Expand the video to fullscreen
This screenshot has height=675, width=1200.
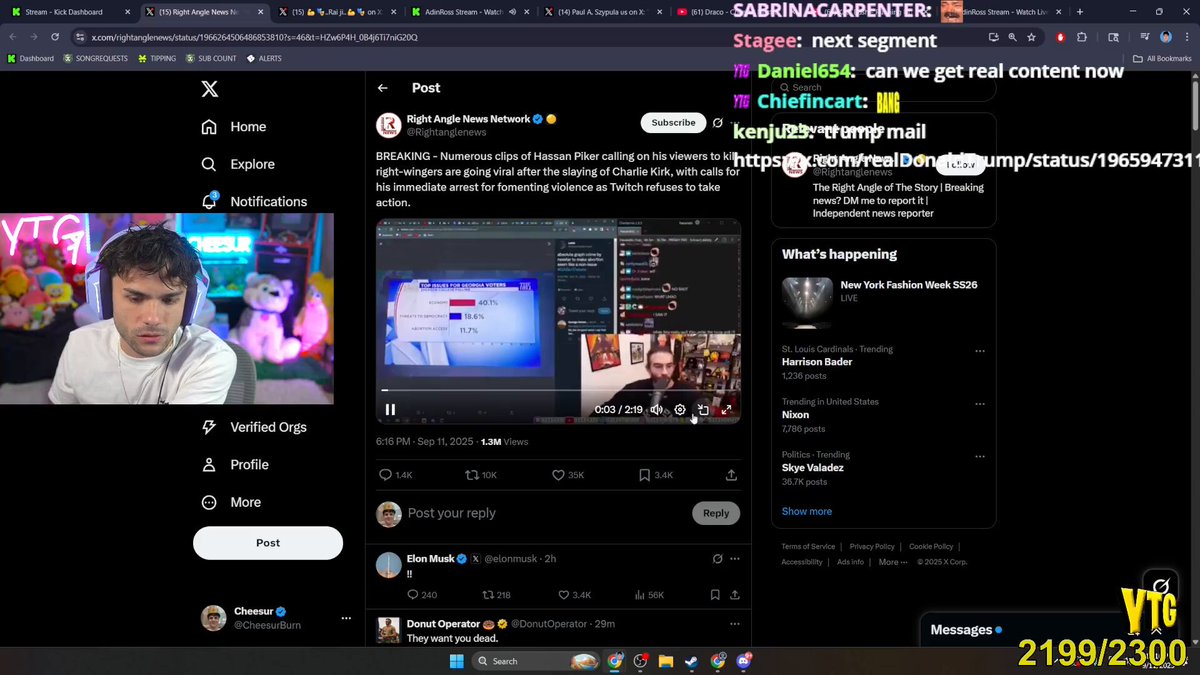click(727, 409)
